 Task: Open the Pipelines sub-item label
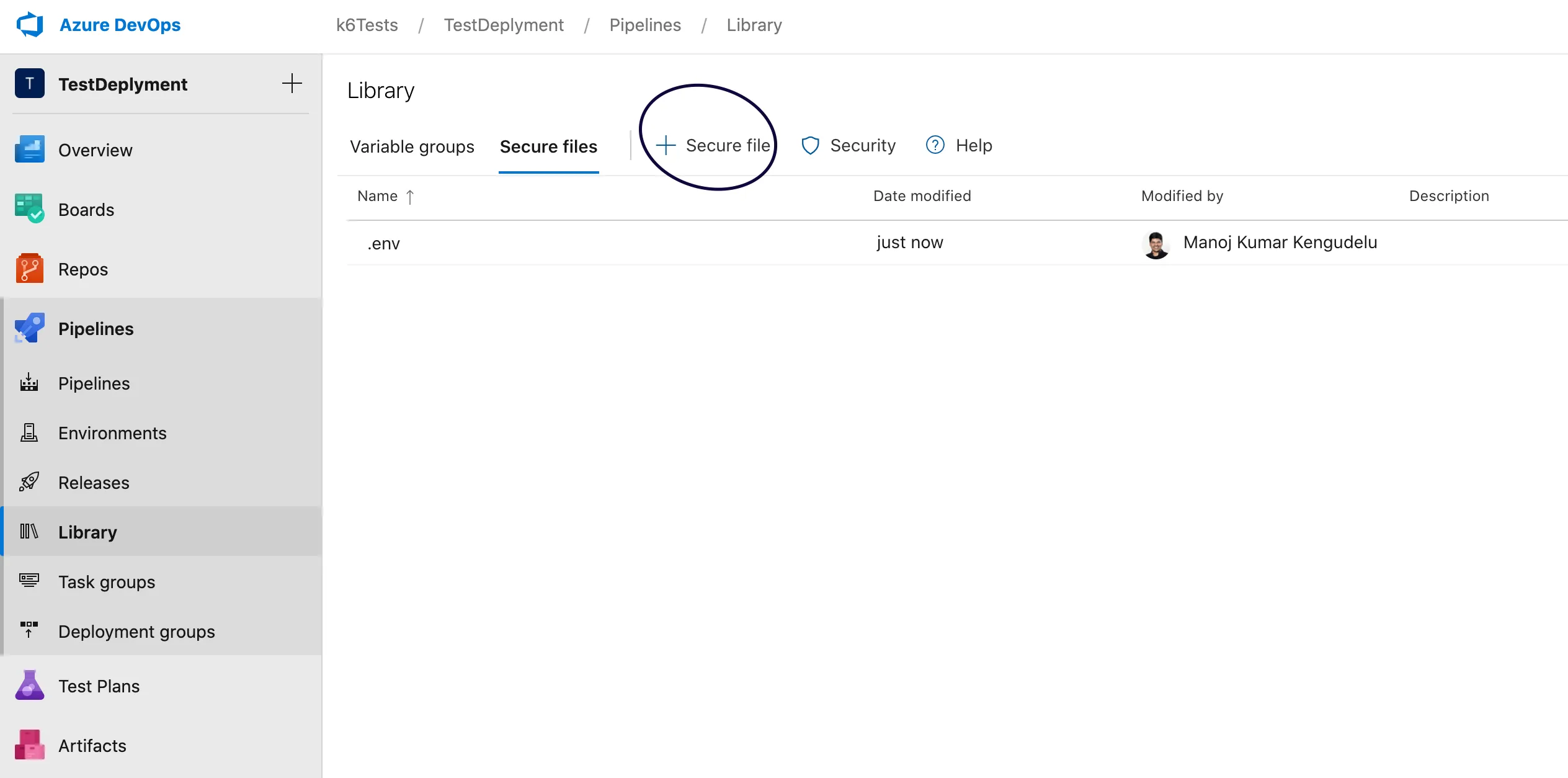(94, 383)
